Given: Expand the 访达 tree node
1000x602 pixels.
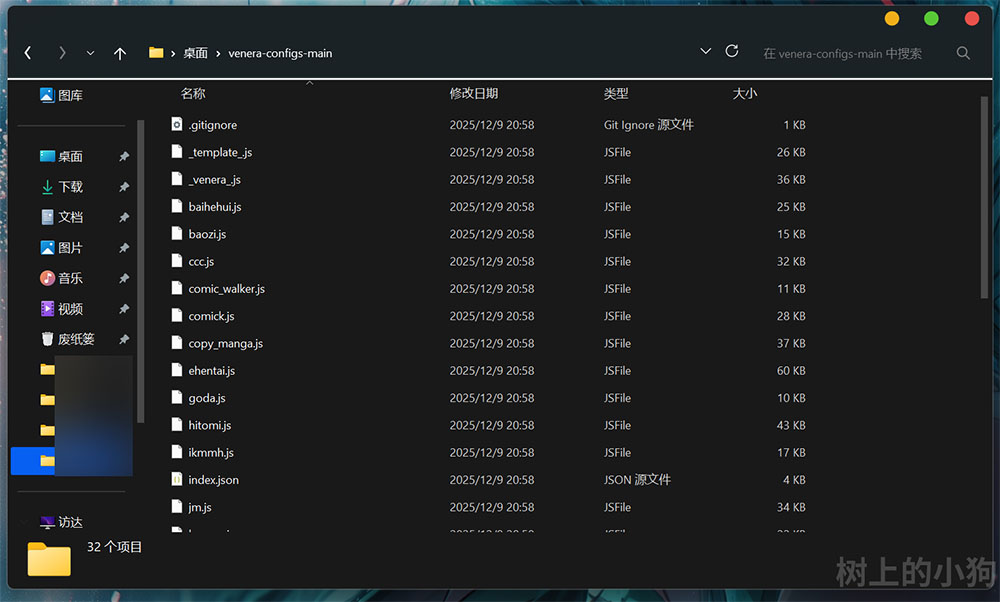Looking at the screenshot, I should [25, 522].
